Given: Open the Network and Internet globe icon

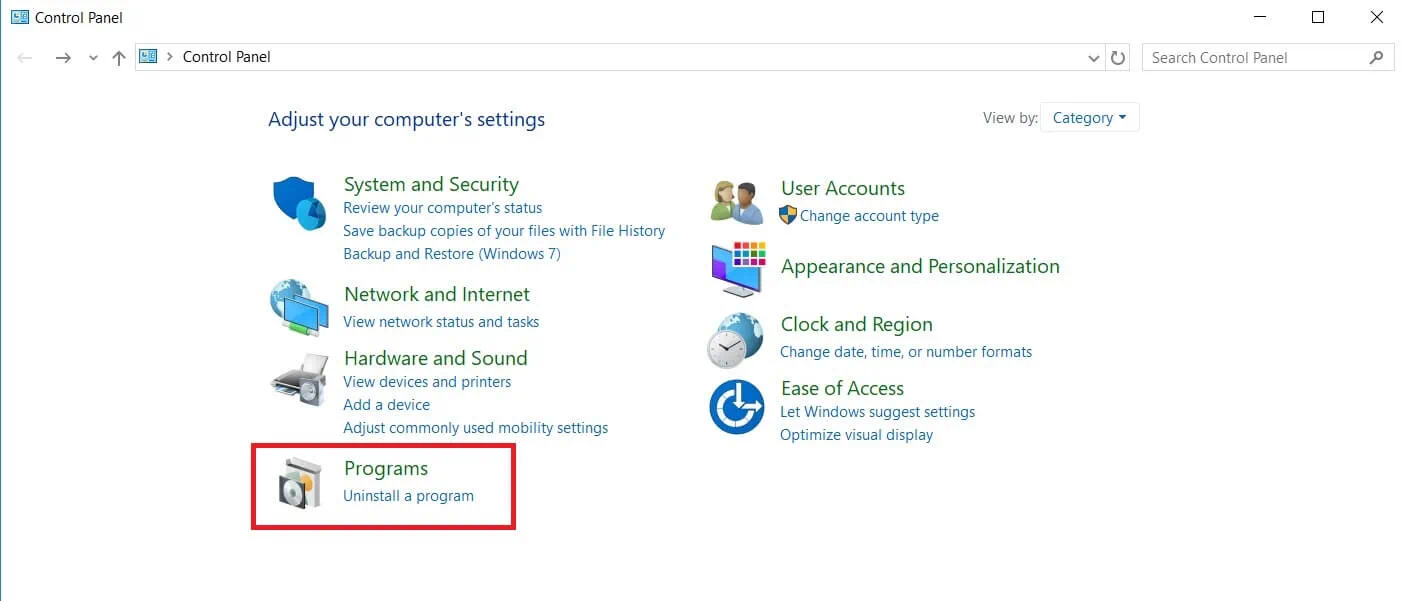Looking at the screenshot, I should (x=299, y=308).
